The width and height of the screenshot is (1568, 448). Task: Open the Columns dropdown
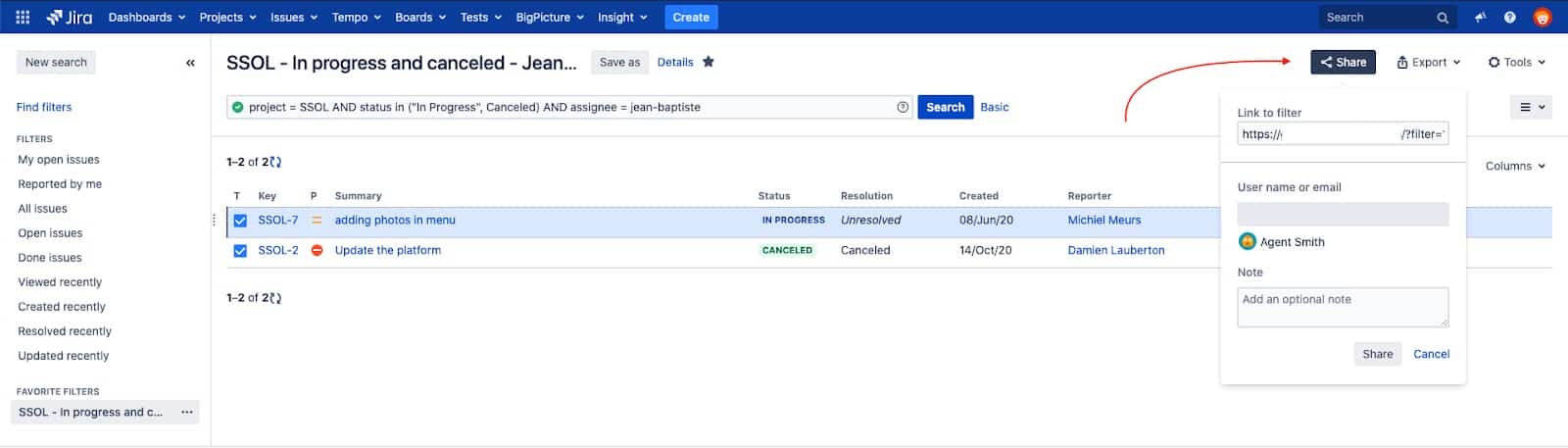[x=1515, y=166]
